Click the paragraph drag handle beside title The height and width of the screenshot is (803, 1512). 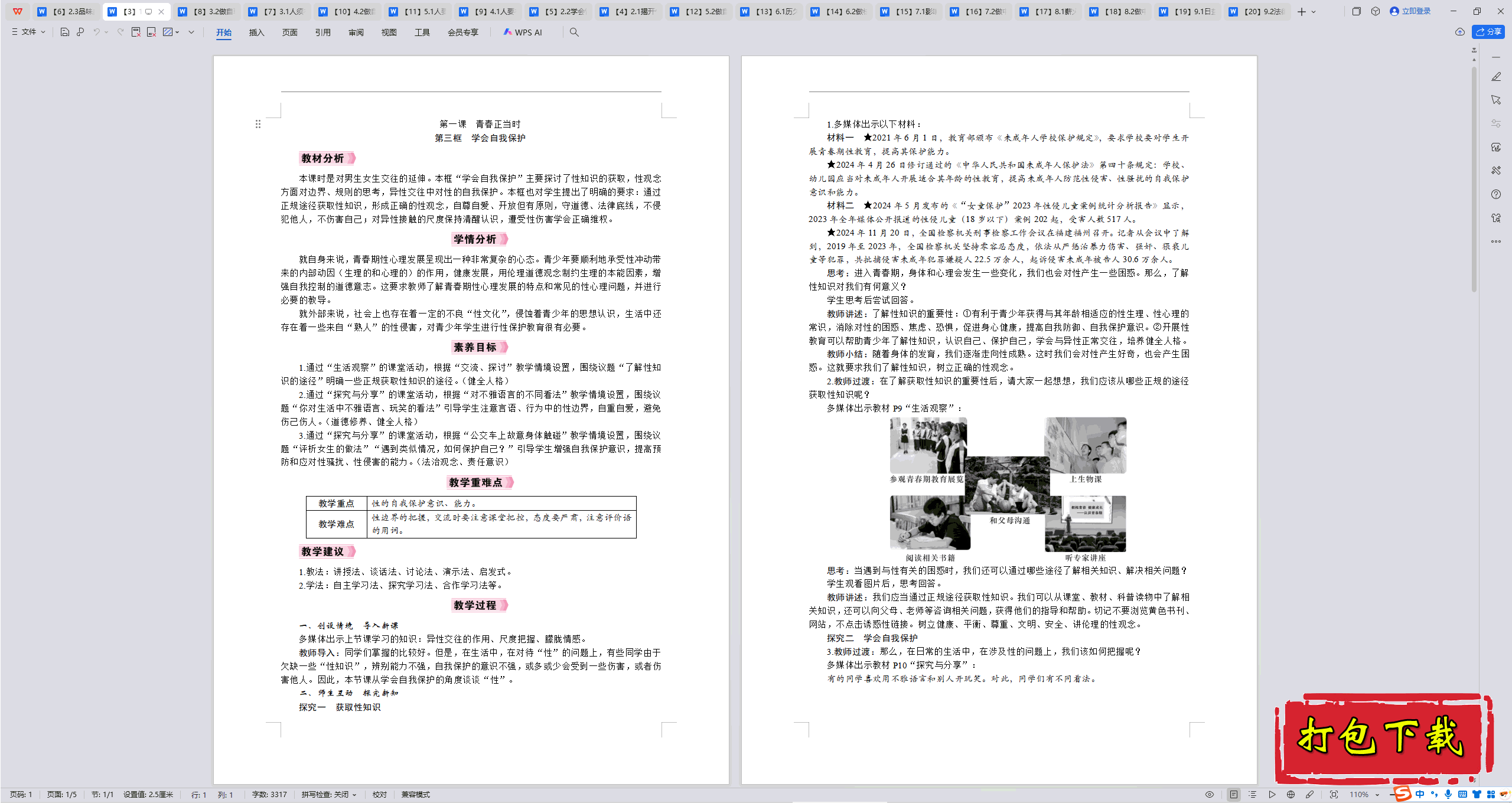click(258, 124)
